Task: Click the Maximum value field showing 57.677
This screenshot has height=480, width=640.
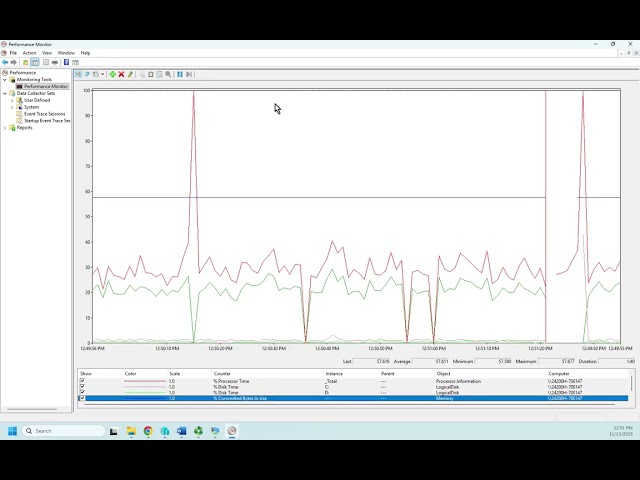Action: (557, 361)
